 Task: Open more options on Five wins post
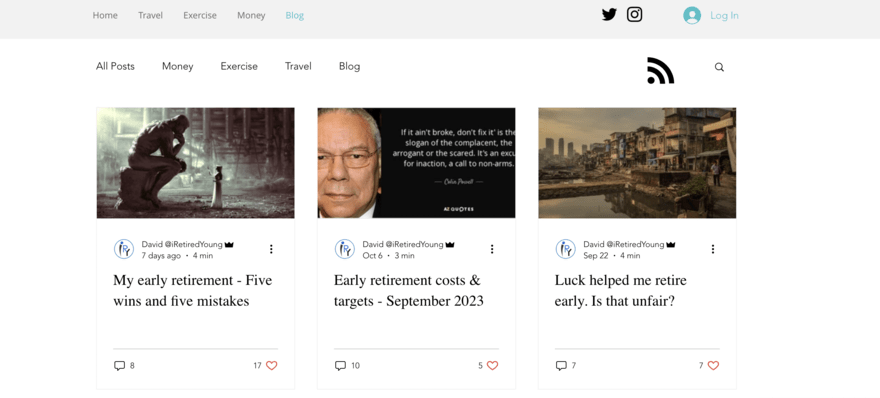(x=271, y=249)
